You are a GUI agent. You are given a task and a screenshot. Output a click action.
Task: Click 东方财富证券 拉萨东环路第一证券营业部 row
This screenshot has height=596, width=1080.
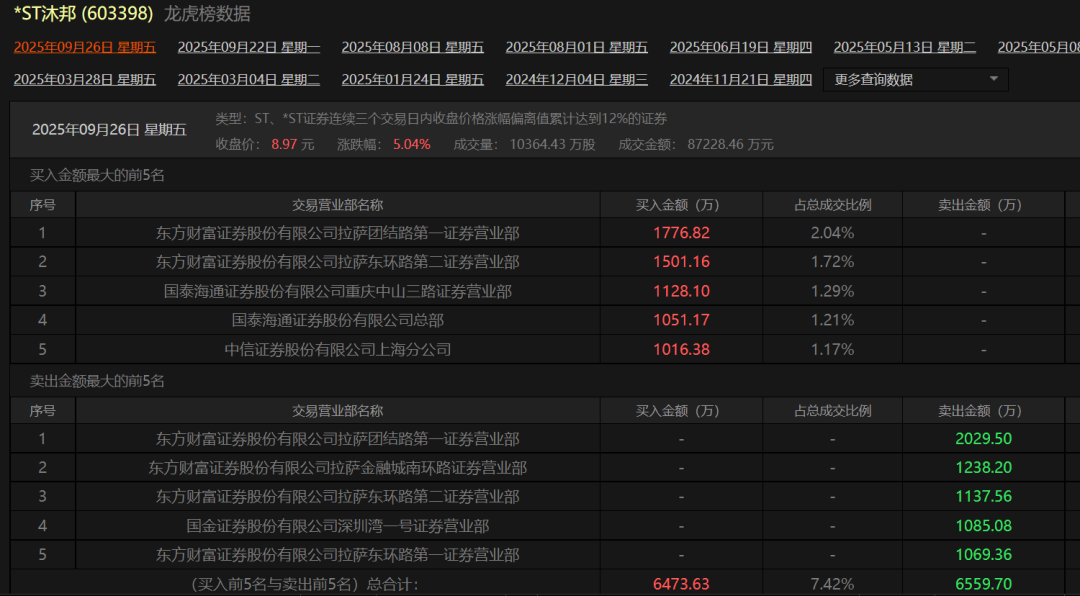[x=338, y=555]
